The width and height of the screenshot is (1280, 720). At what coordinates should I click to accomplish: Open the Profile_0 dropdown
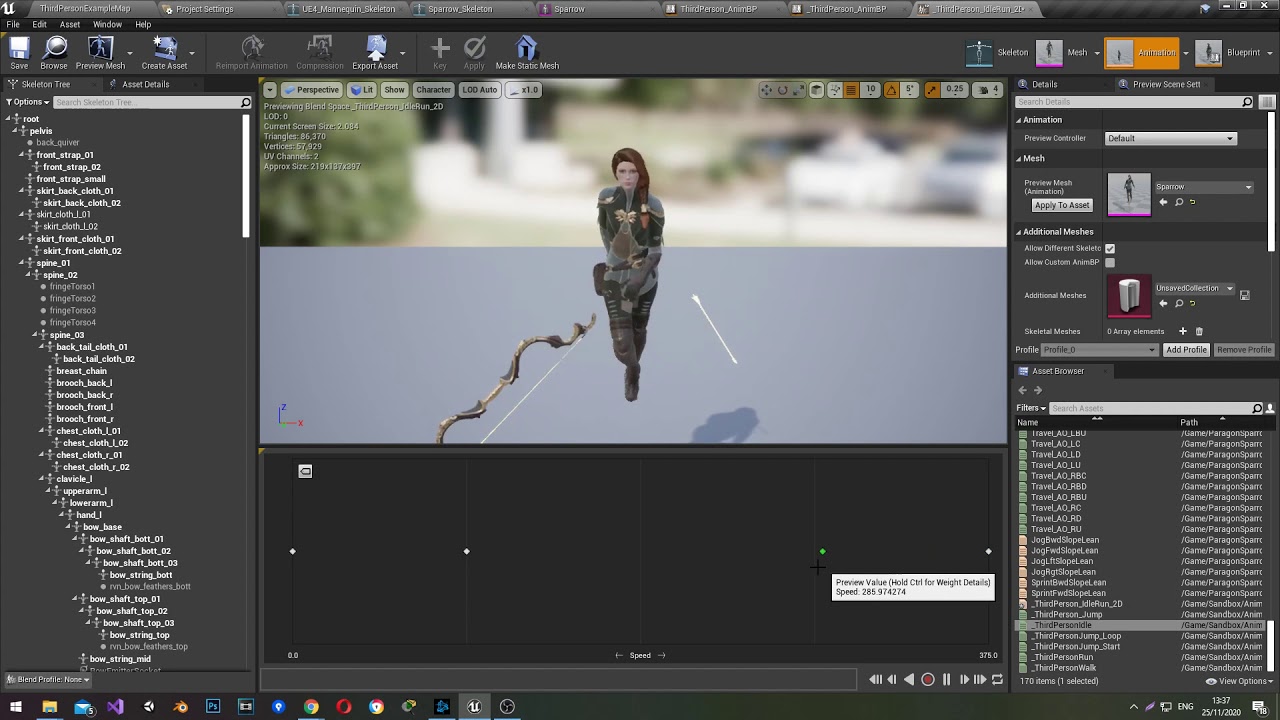tap(1099, 350)
